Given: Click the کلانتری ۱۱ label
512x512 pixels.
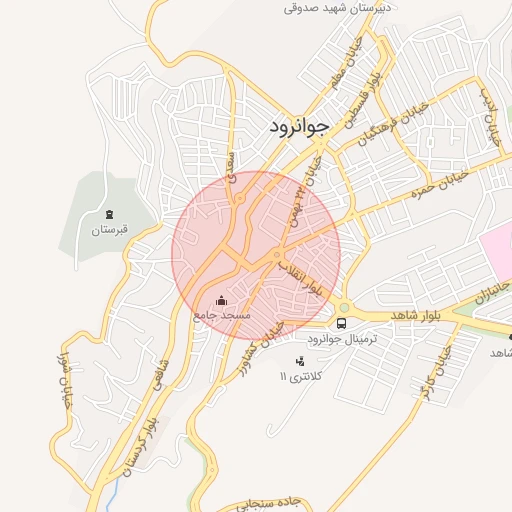Looking at the screenshot, I should click(x=301, y=377).
